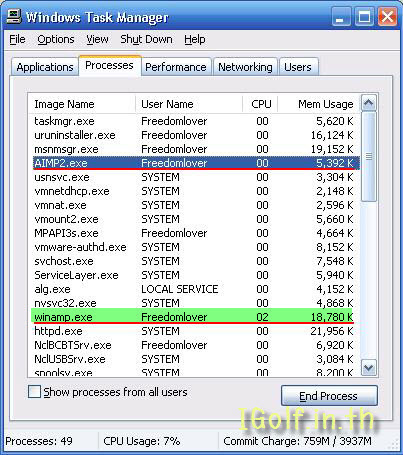
Task: Open the Applications tab
Action: 45,67
